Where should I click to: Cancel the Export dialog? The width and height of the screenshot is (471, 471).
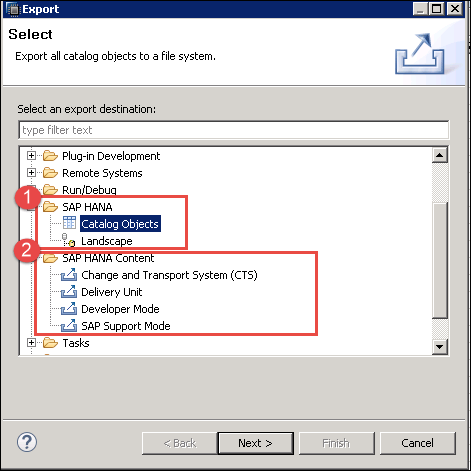pyautogui.click(x=418, y=443)
